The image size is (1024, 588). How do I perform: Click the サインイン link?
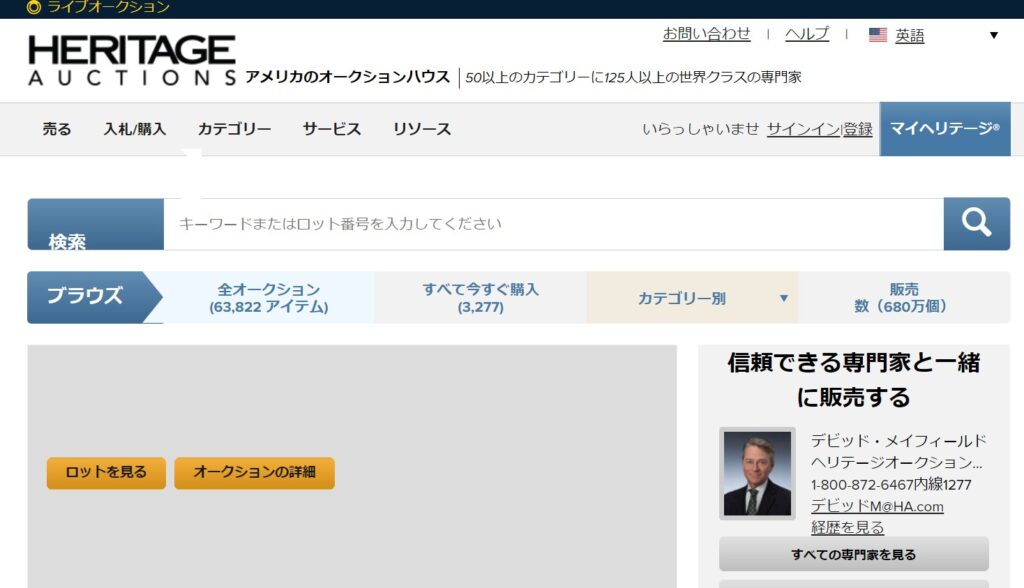803,129
